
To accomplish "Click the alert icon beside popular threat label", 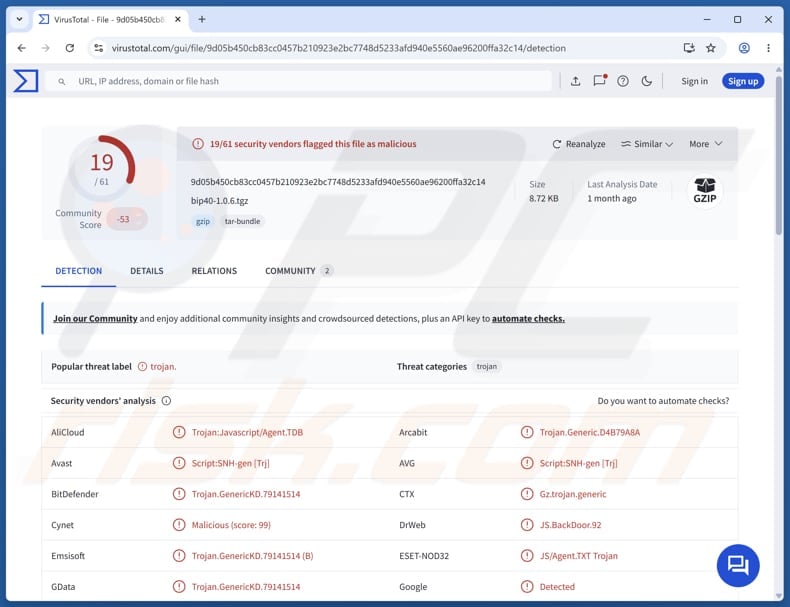I will pos(143,366).
